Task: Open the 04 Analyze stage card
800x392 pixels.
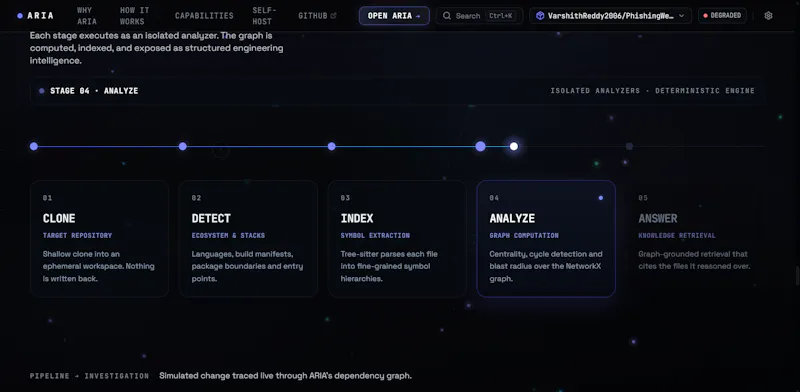Action: [x=546, y=238]
